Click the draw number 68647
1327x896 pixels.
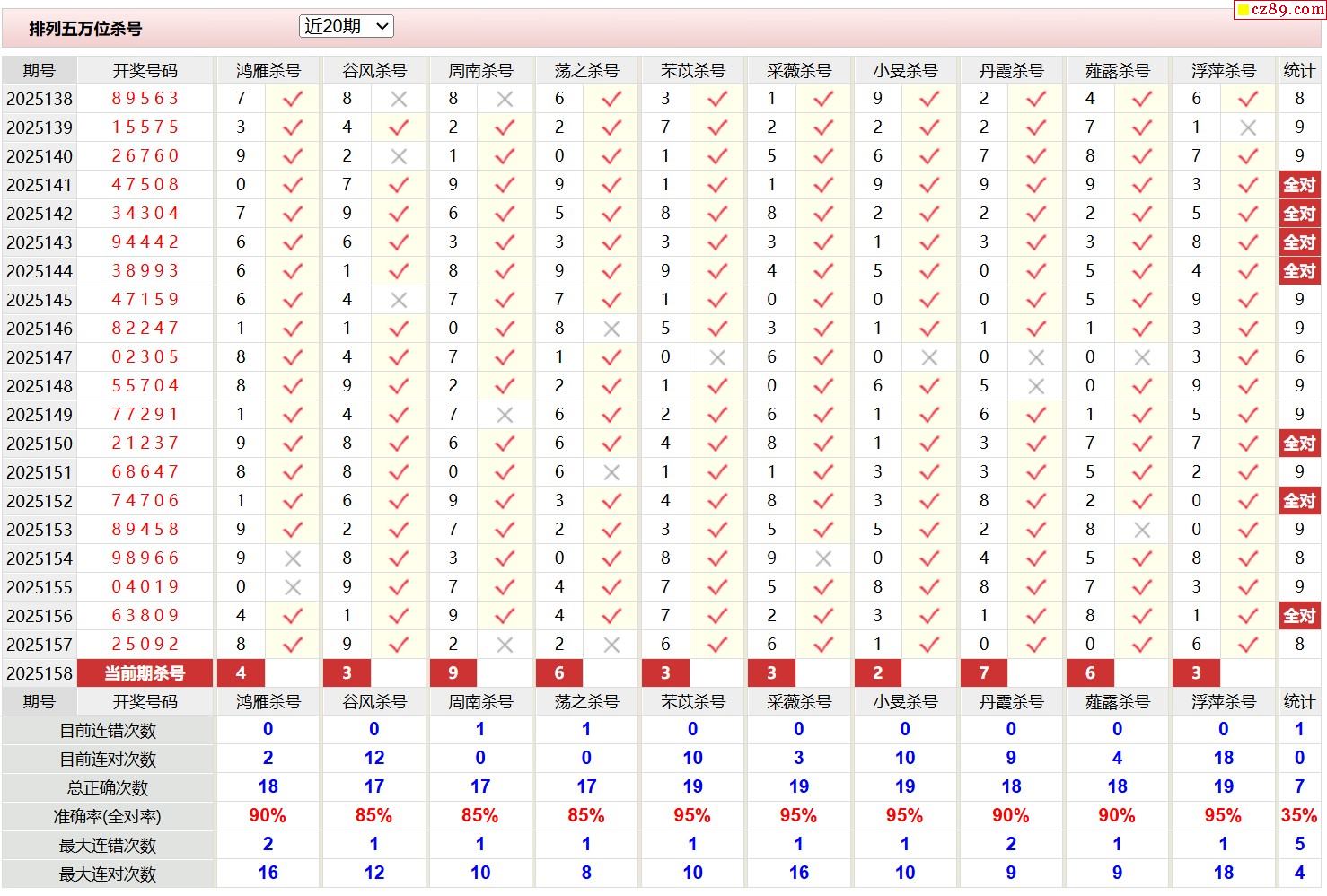145,472
